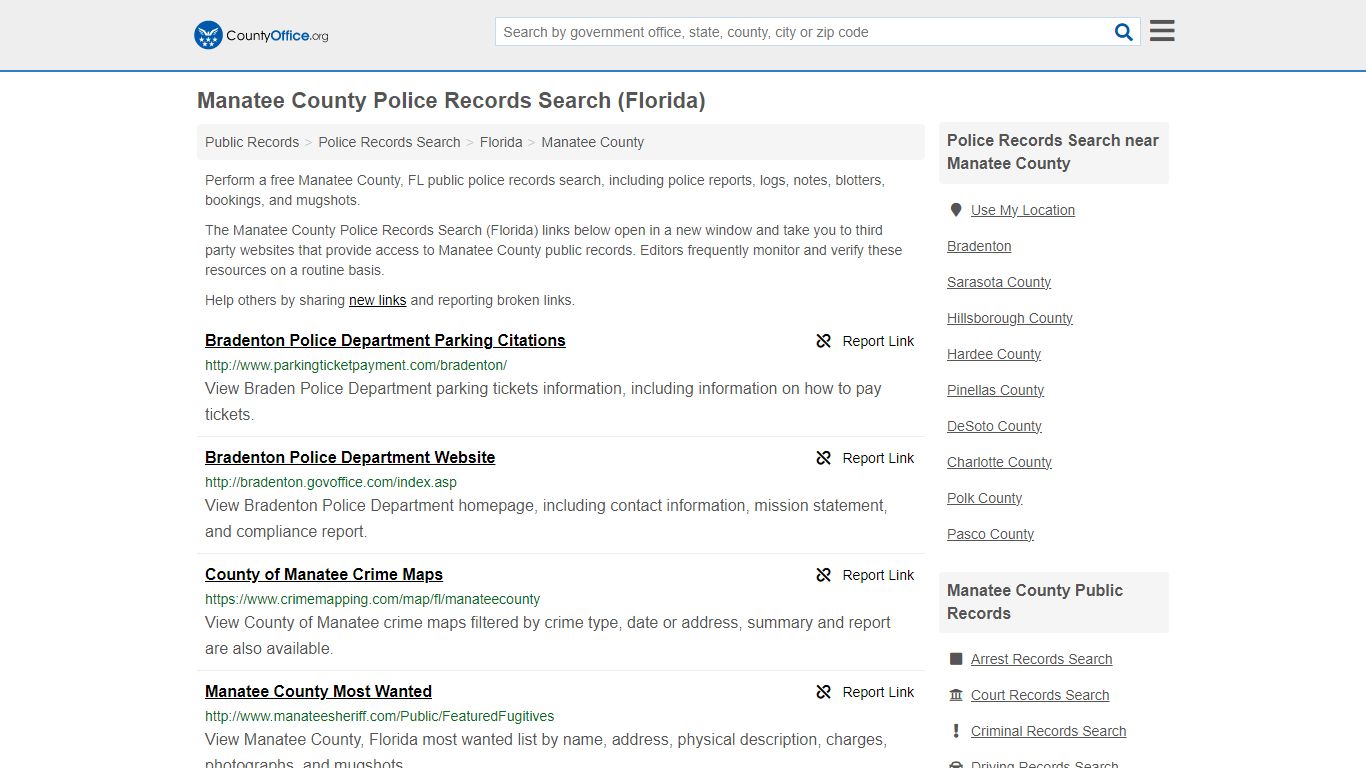
Task: Click the broken-link icon beside Bradenton Parking Citations
Action: 824,341
